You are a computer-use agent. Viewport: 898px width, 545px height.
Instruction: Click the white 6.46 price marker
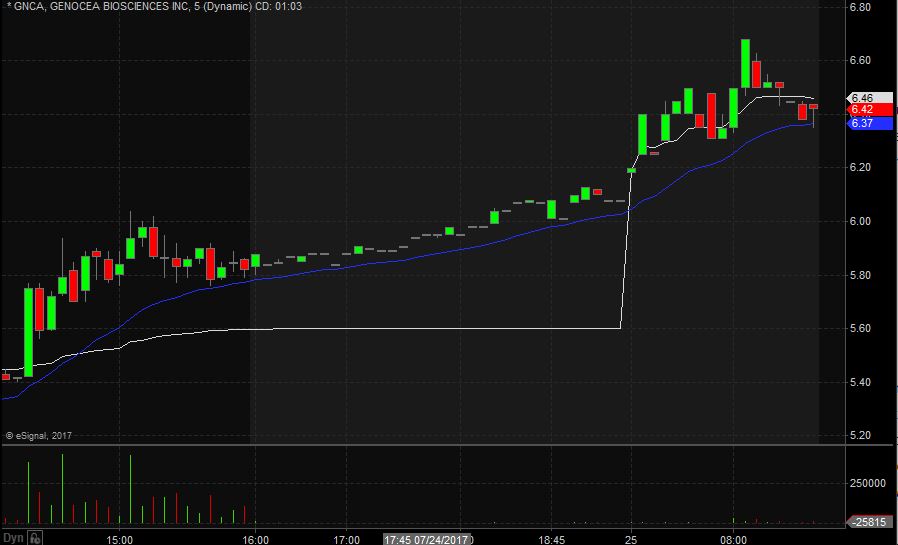(869, 98)
